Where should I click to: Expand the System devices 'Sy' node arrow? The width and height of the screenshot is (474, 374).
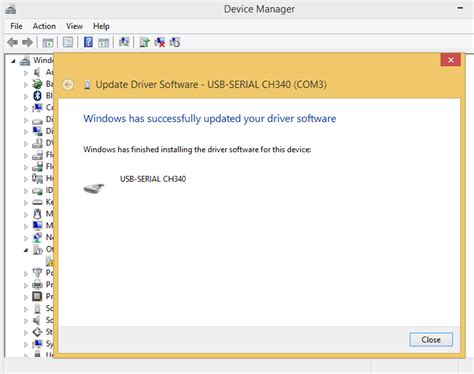[26, 344]
